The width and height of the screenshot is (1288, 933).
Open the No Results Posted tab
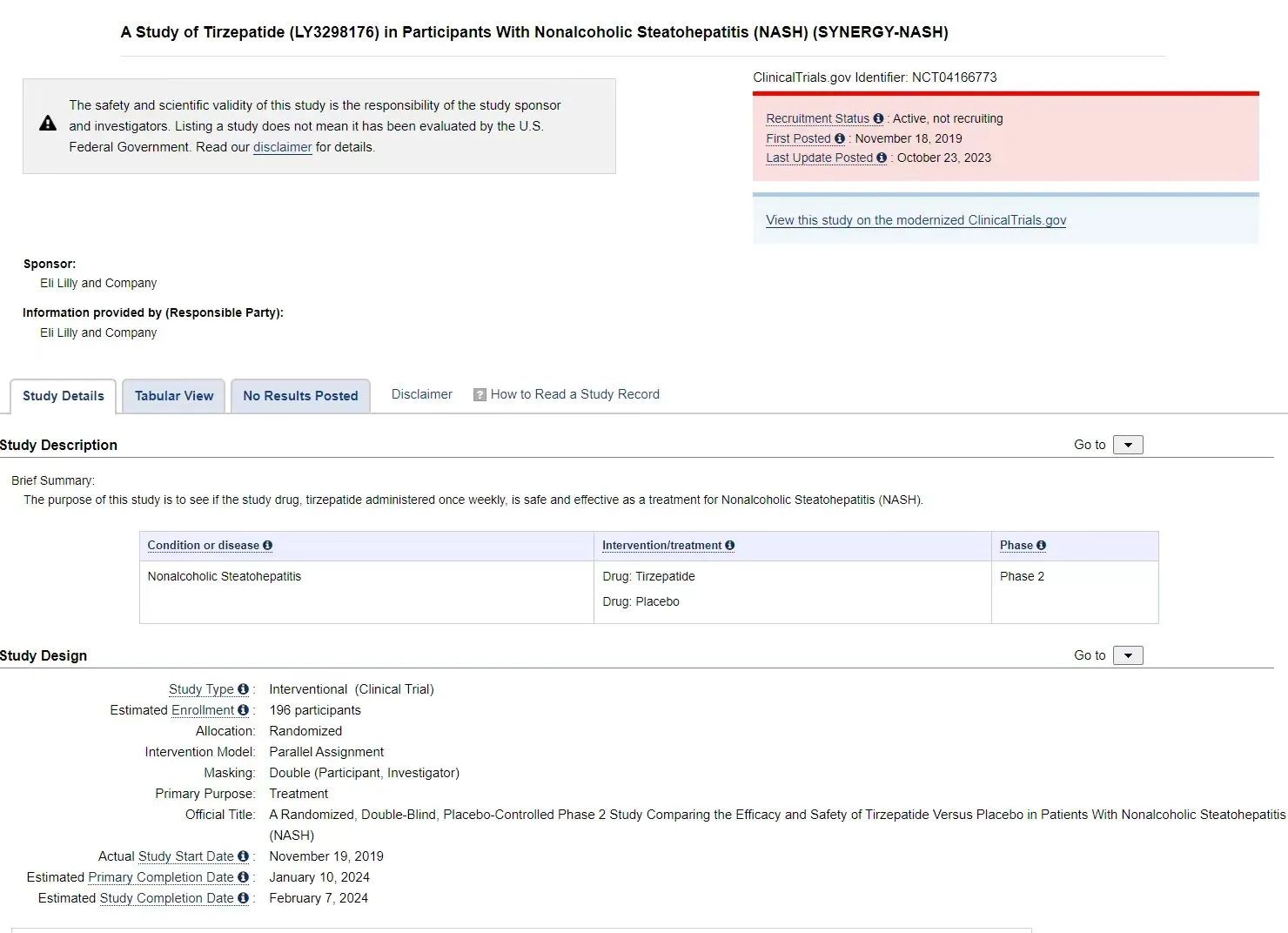coord(300,396)
